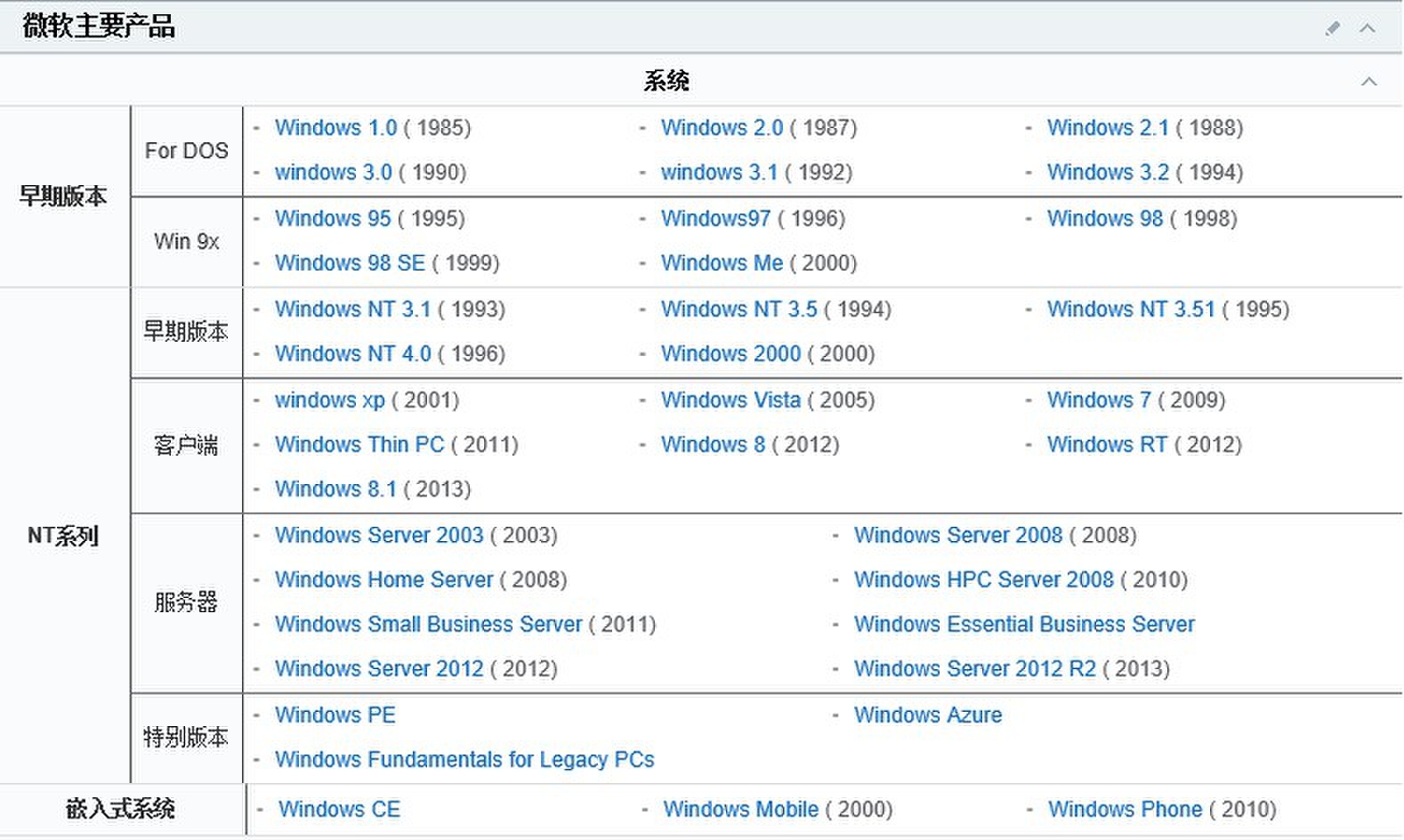
Task: Open the Windows NT 3.5 link
Action: 738,309
